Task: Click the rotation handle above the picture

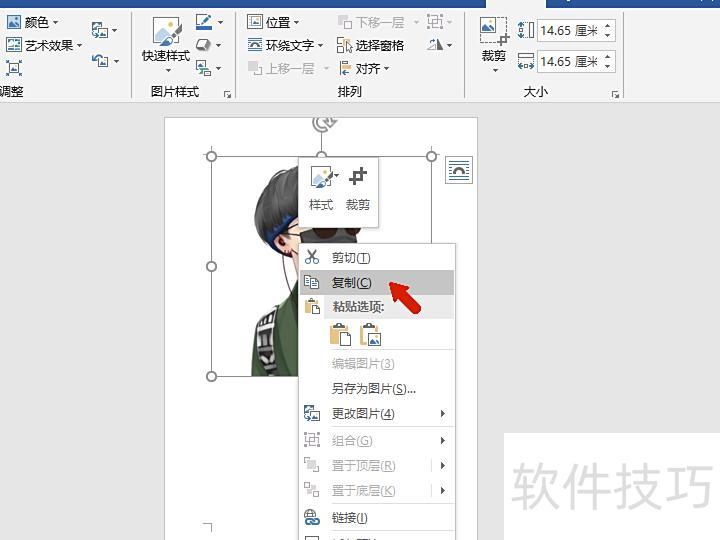Action: 322,123
